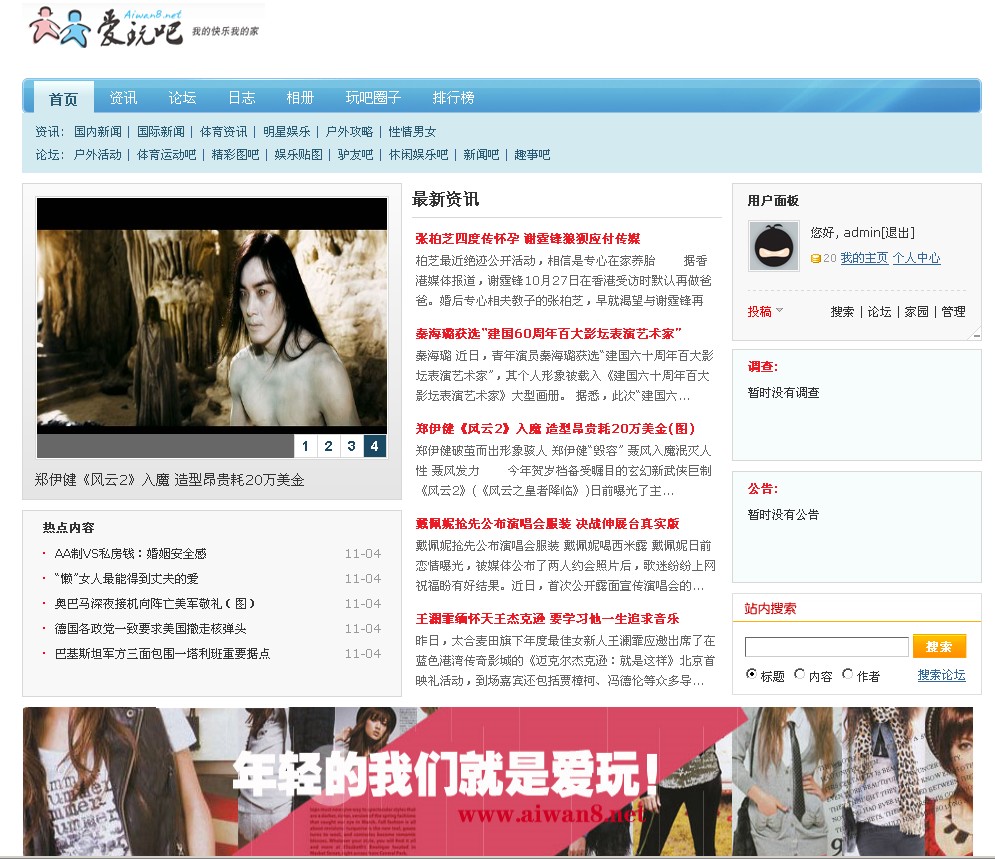Select the 作者 search radio button
Image resolution: width=995 pixels, height=859 pixels.
pyautogui.click(x=847, y=674)
